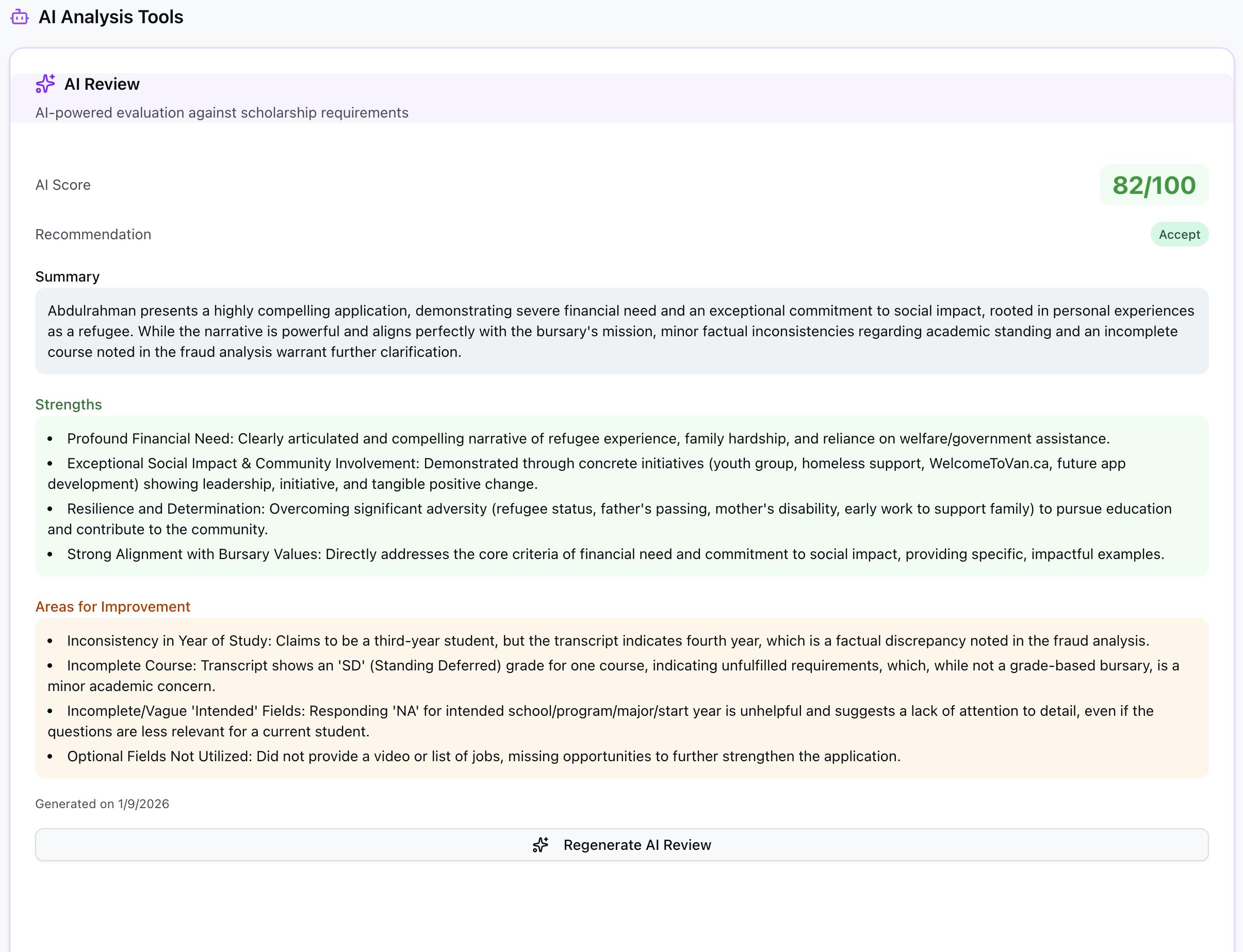
Task: Open the AI Review tab
Action: click(102, 84)
